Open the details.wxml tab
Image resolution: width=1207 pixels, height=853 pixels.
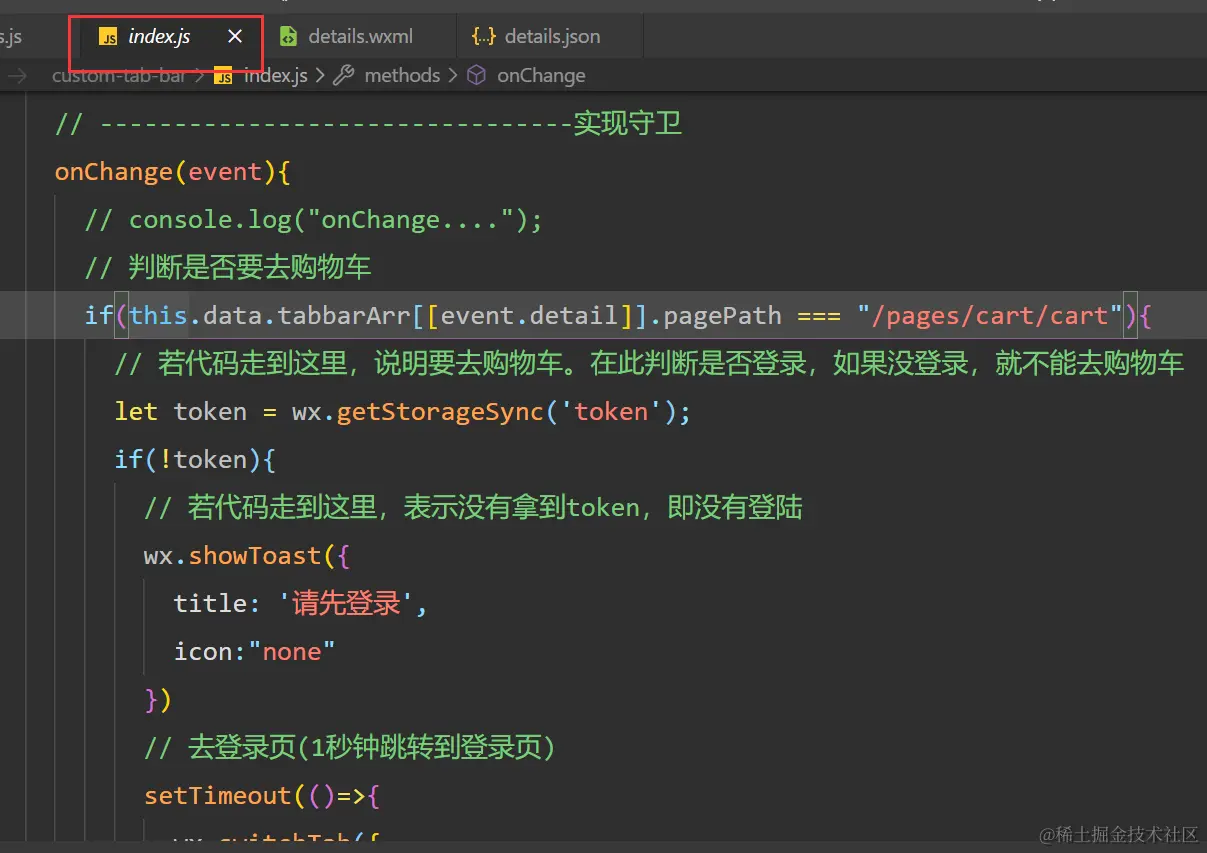360,37
